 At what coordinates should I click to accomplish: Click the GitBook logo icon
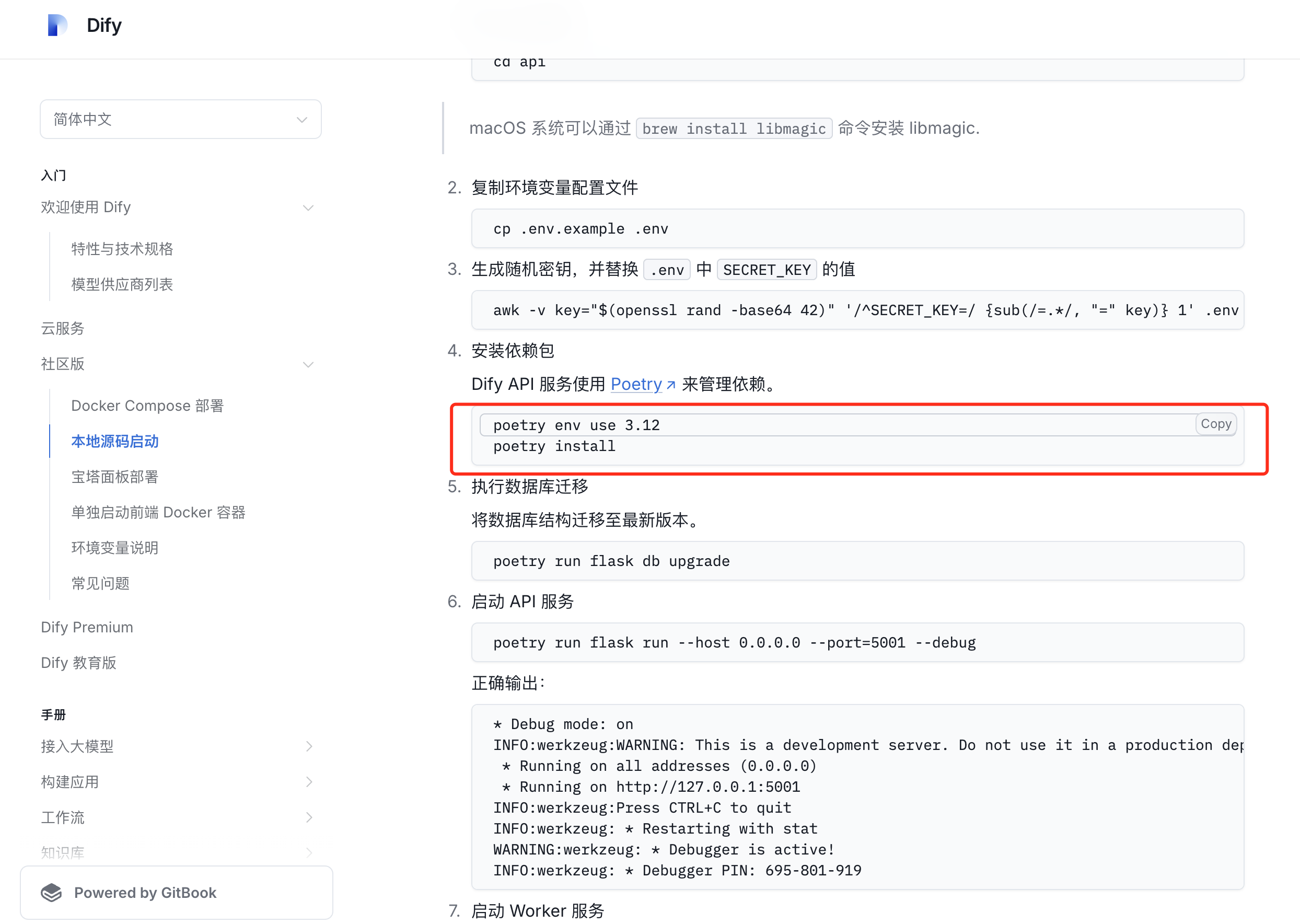(51, 893)
